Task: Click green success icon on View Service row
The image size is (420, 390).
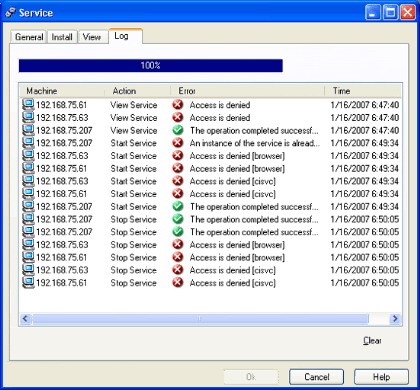Action: tap(178, 130)
